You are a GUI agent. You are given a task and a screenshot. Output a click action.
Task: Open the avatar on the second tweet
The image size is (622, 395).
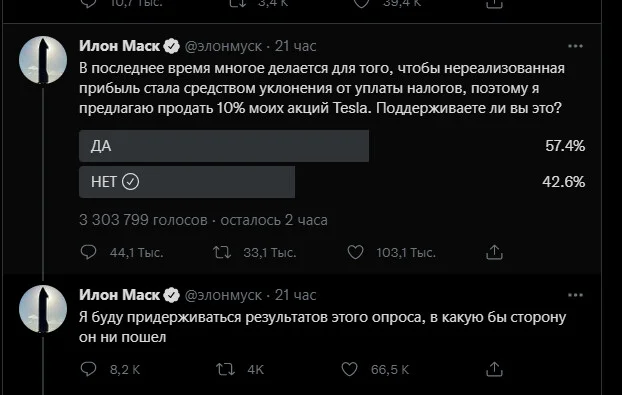[43, 309]
